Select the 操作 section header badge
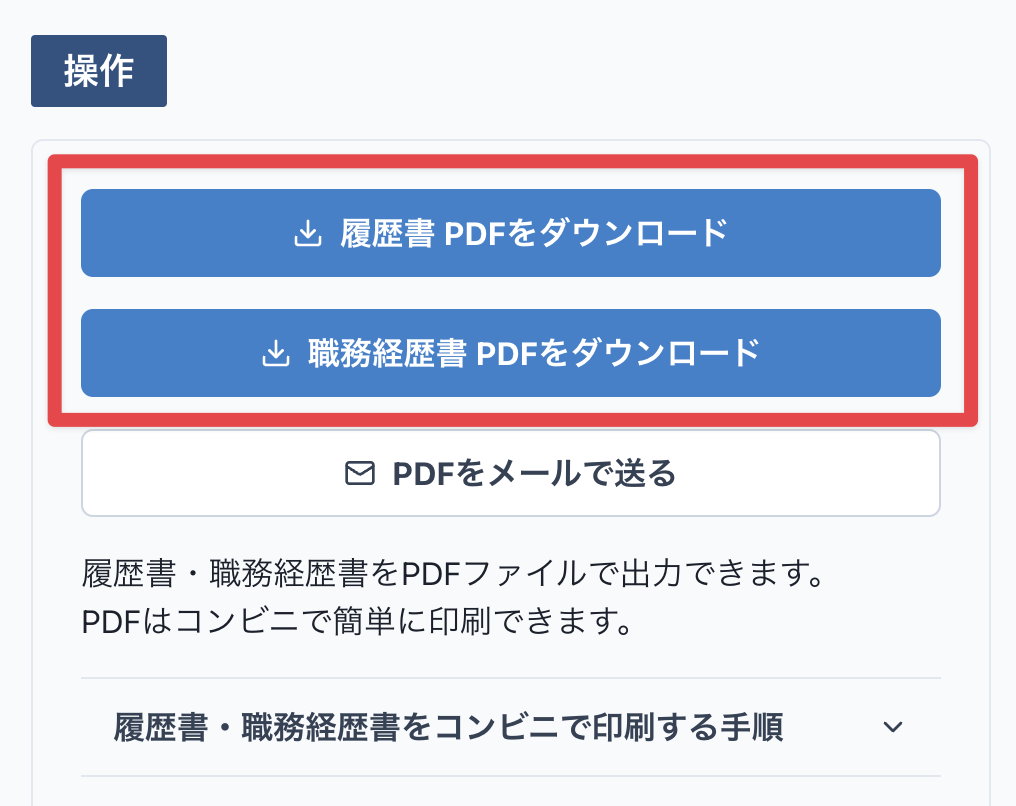Screen dimensions: 1016x806 [x=99, y=71]
